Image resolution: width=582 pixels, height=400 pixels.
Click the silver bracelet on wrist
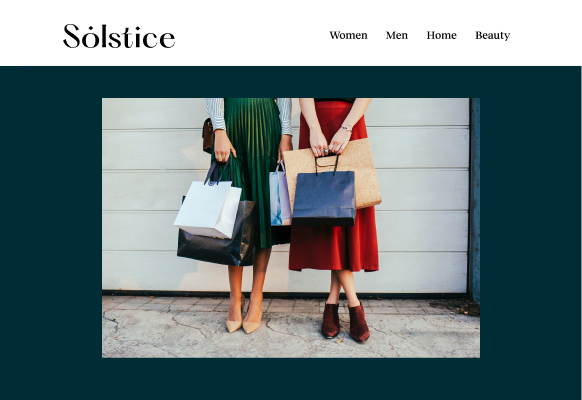(x=346, y=128)
